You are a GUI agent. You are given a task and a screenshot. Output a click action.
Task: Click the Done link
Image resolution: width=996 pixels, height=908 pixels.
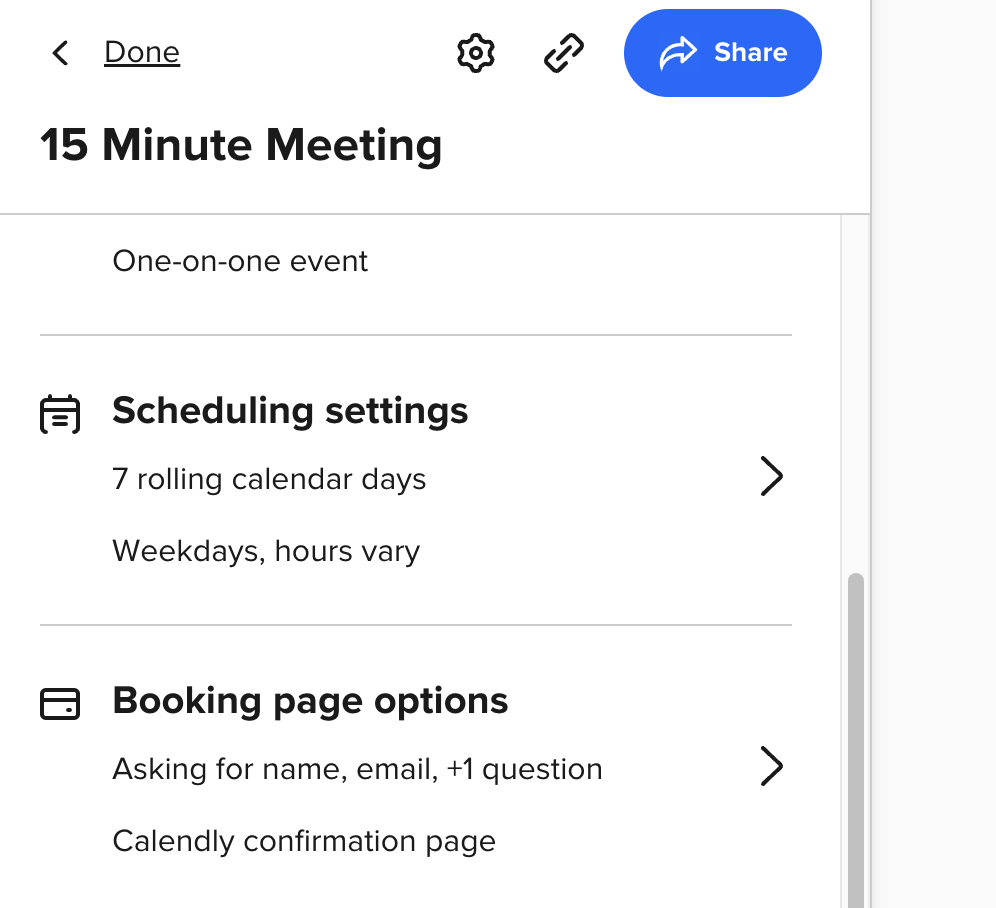point(142,52)
